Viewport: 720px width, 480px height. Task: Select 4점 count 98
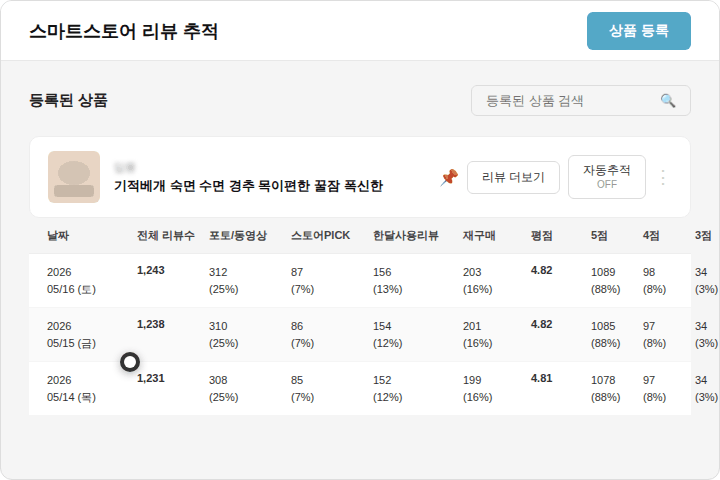pos(649,272)
